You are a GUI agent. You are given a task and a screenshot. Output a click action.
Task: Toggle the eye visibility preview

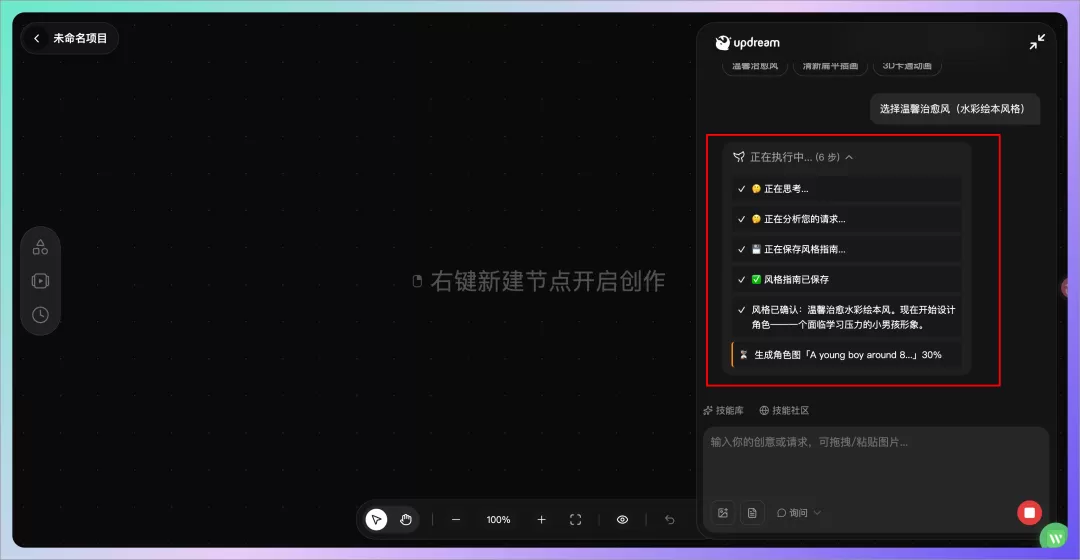point(622,519)
